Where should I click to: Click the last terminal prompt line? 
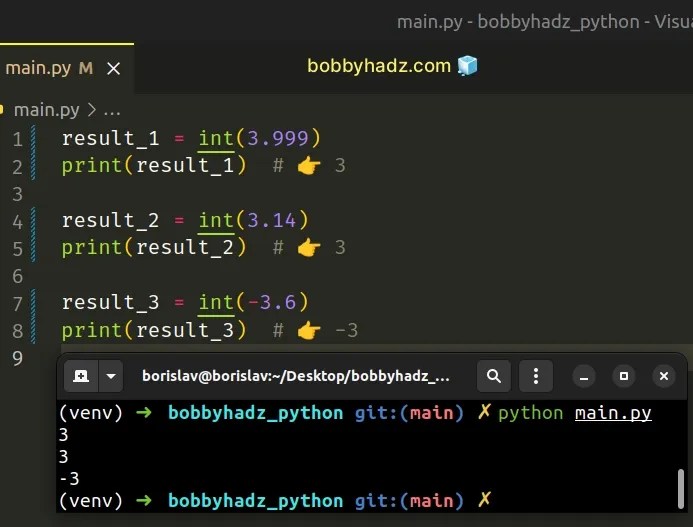coord(274,501)
